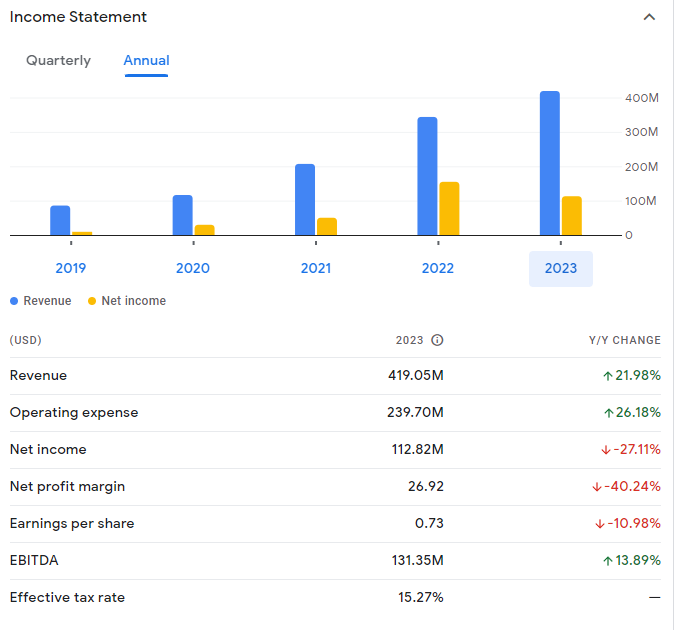Click the green up arrow for Revenue change
Viewport: 674px width, 630px height.
pyautogui.click(x=608, y=376)
